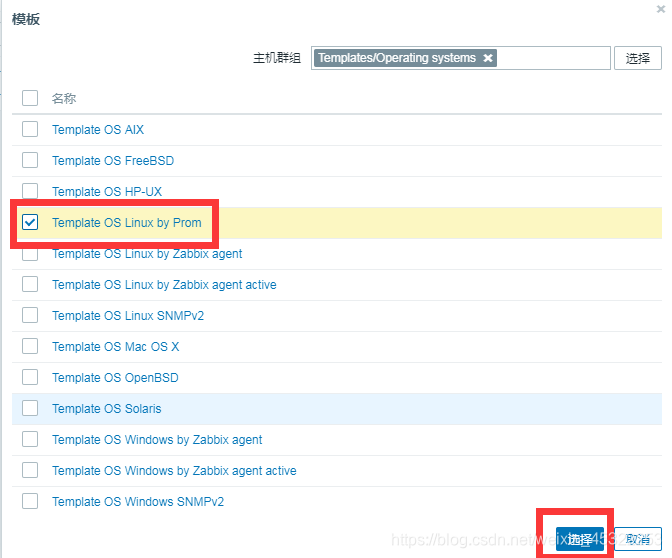
Task: Open Template OS Windows by Zabbix agent link
Action: pyautogui.click(x=157, y=440)
